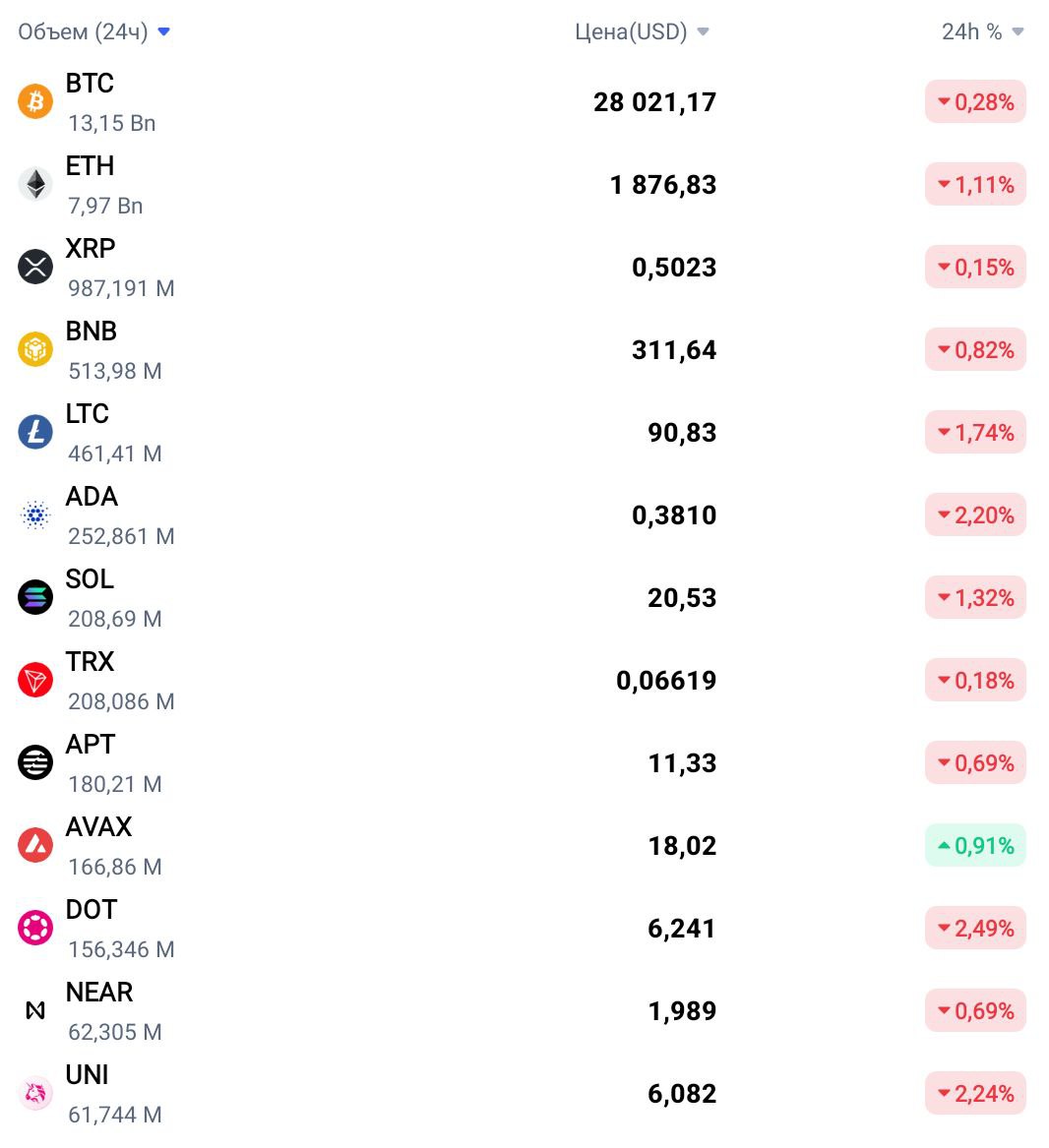Open the red TRON icon
This screenshot has height=1148, width=1049.
[35, 680]
